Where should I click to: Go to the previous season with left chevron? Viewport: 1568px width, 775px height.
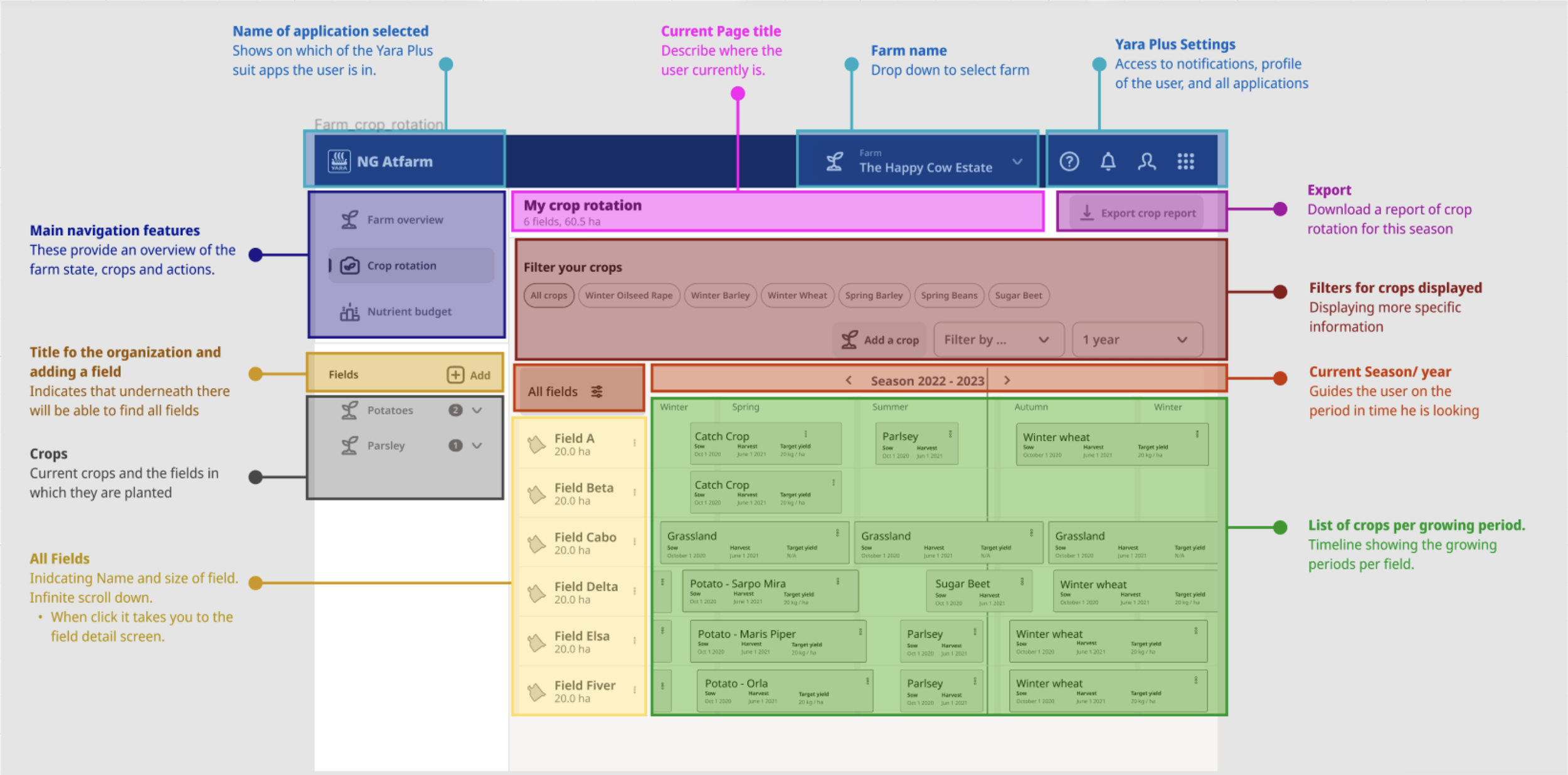(849, 380)
